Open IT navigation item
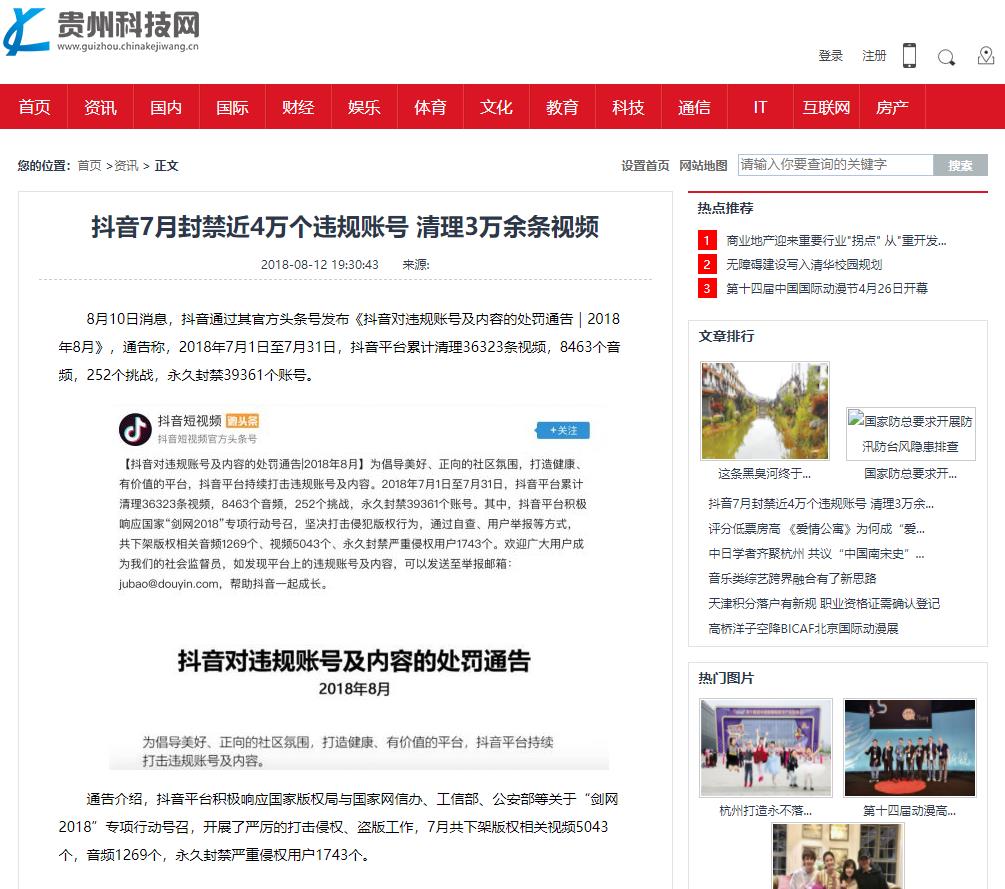The width and height of the screenshot is (1005, 889). [760, 107]
